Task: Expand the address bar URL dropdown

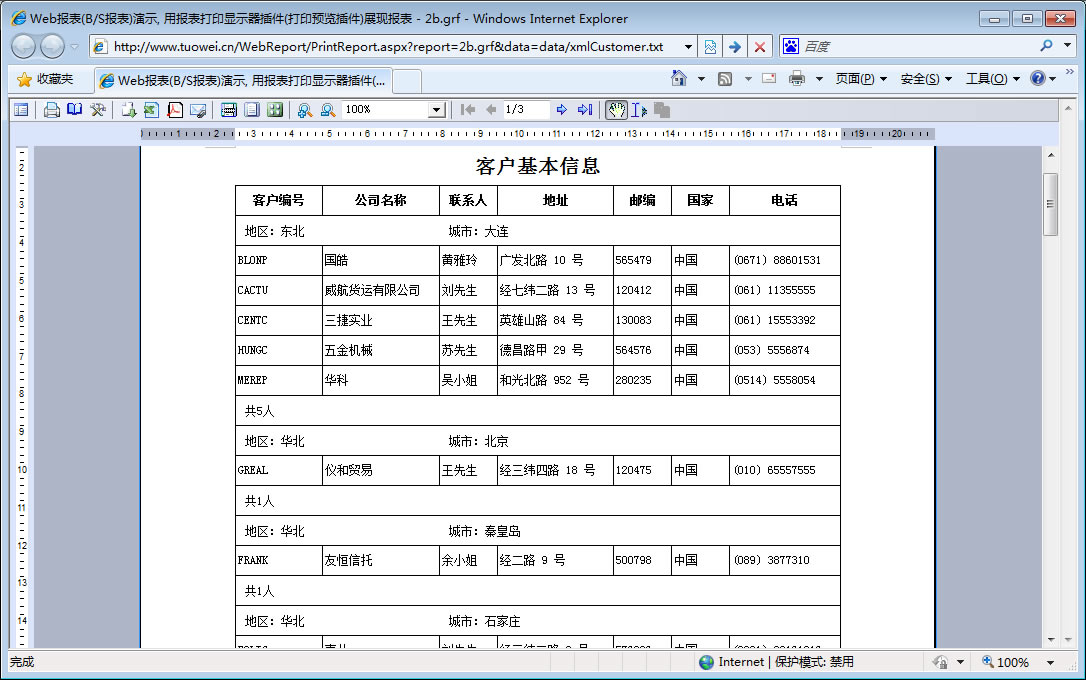Action: (688, 47)
